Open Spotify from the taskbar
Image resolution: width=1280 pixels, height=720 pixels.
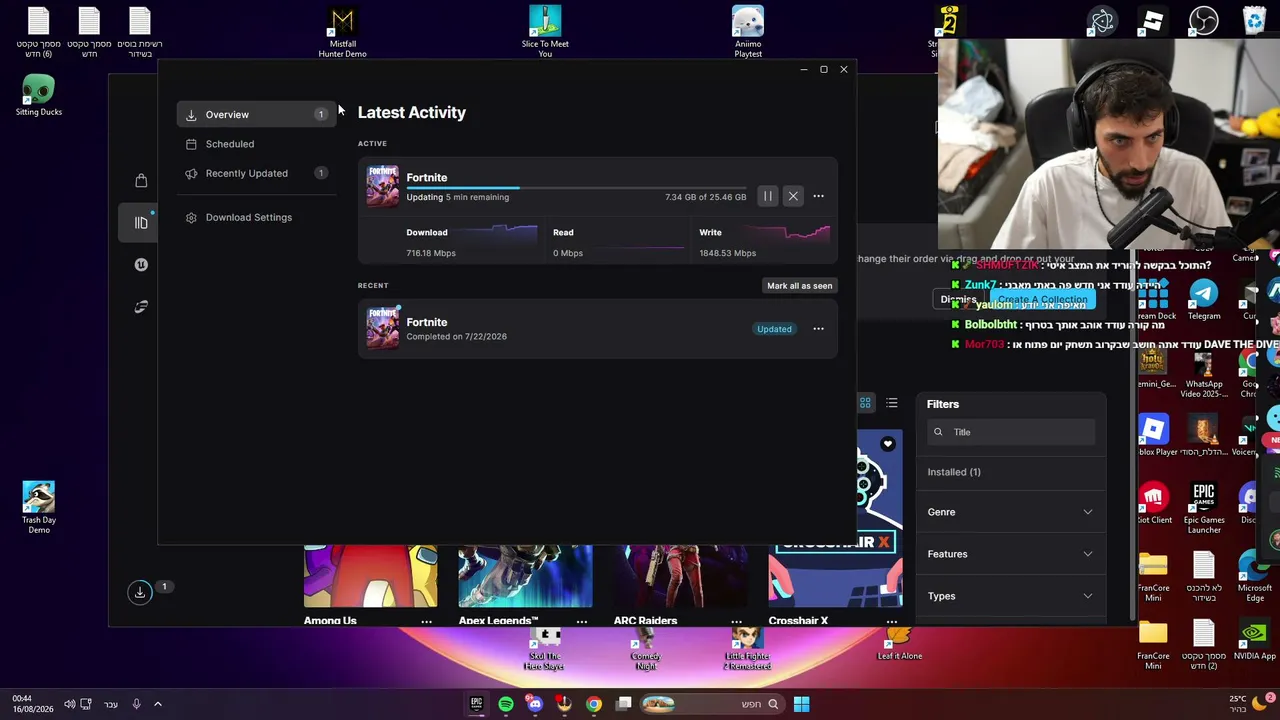pyautogui.click(x=506, y=704)
